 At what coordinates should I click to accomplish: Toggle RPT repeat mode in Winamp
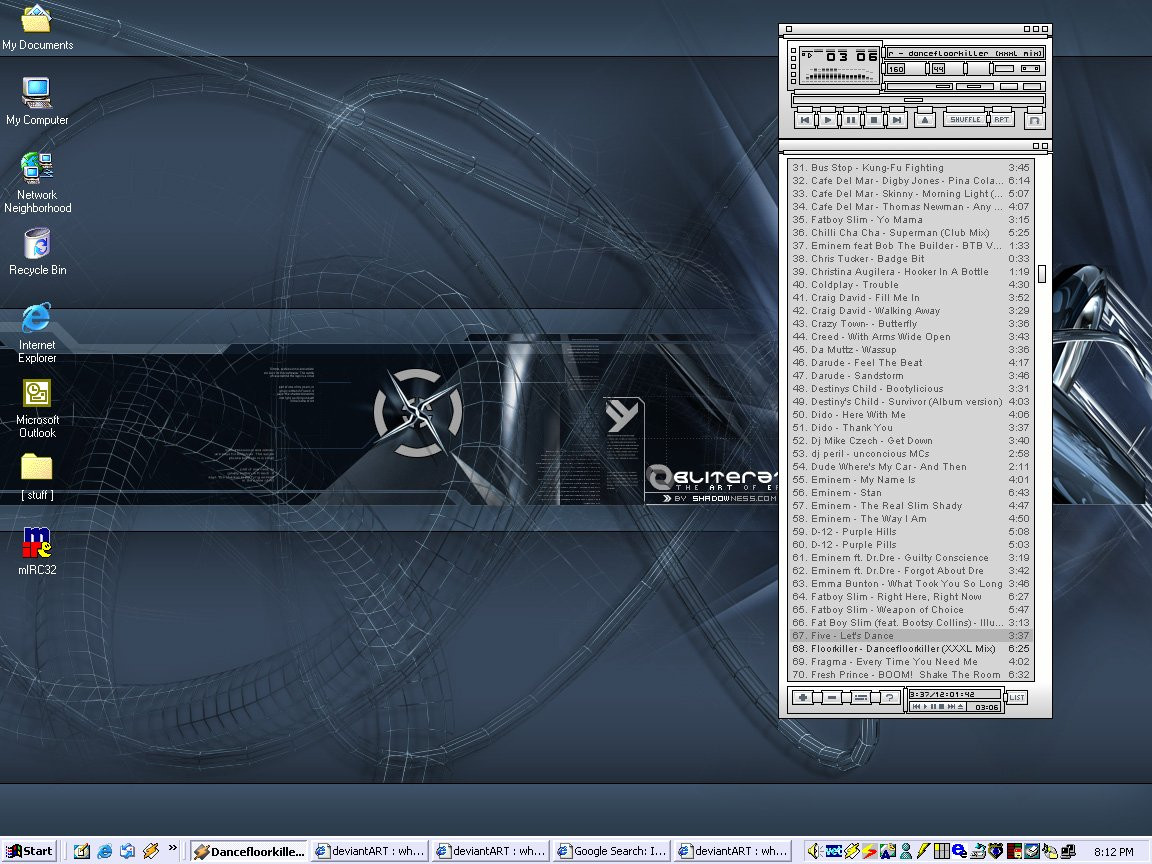(1001, 119)
